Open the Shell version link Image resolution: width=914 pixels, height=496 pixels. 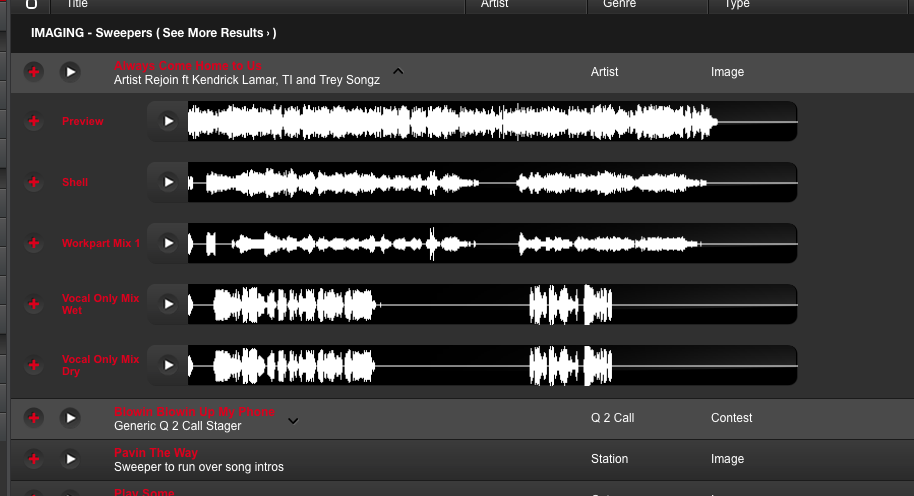(75, 182)
